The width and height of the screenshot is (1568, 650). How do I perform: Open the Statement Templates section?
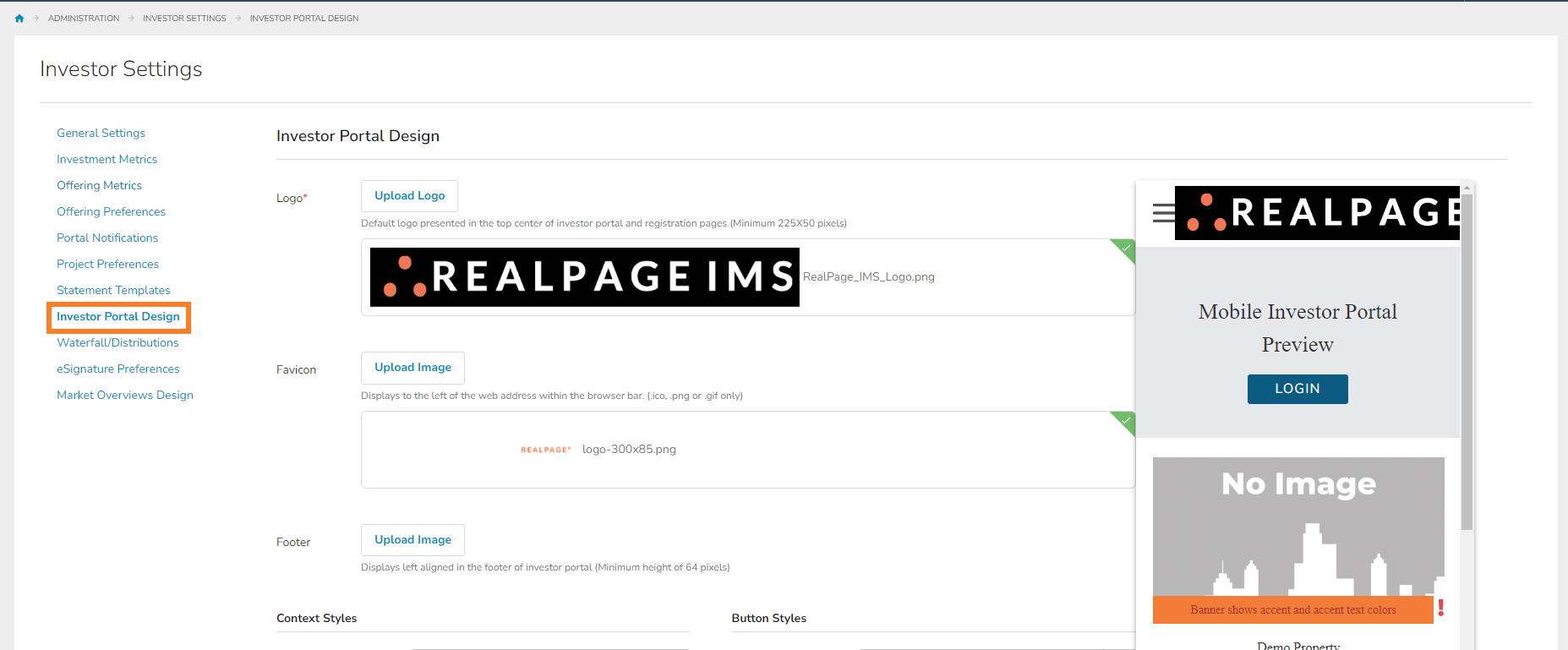113,290
